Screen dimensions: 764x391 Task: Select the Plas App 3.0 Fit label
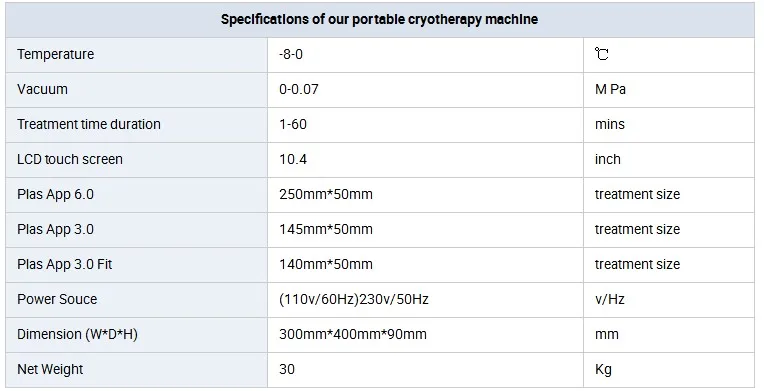(x=64, y=265)
